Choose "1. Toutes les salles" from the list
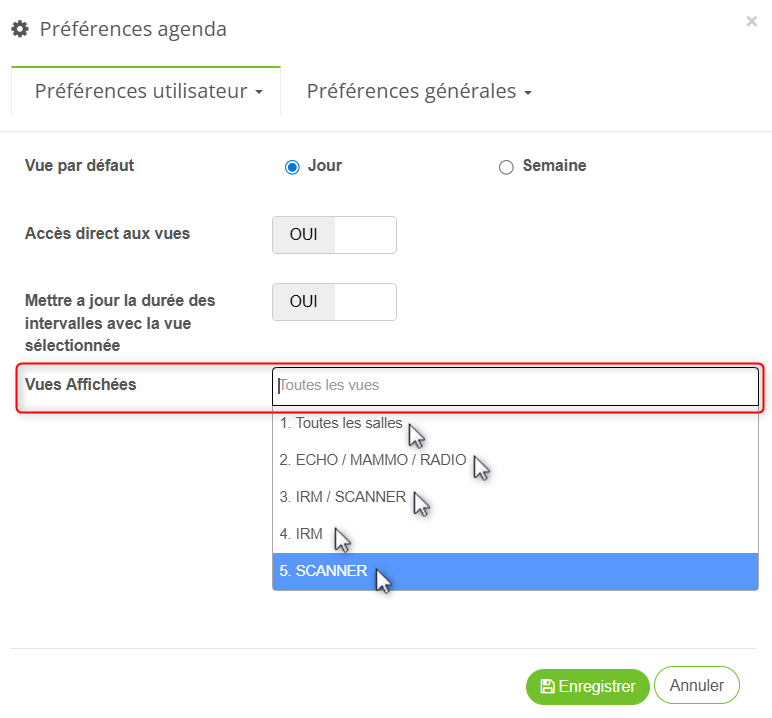Screen dimensions: 772x718 (341, 423)
